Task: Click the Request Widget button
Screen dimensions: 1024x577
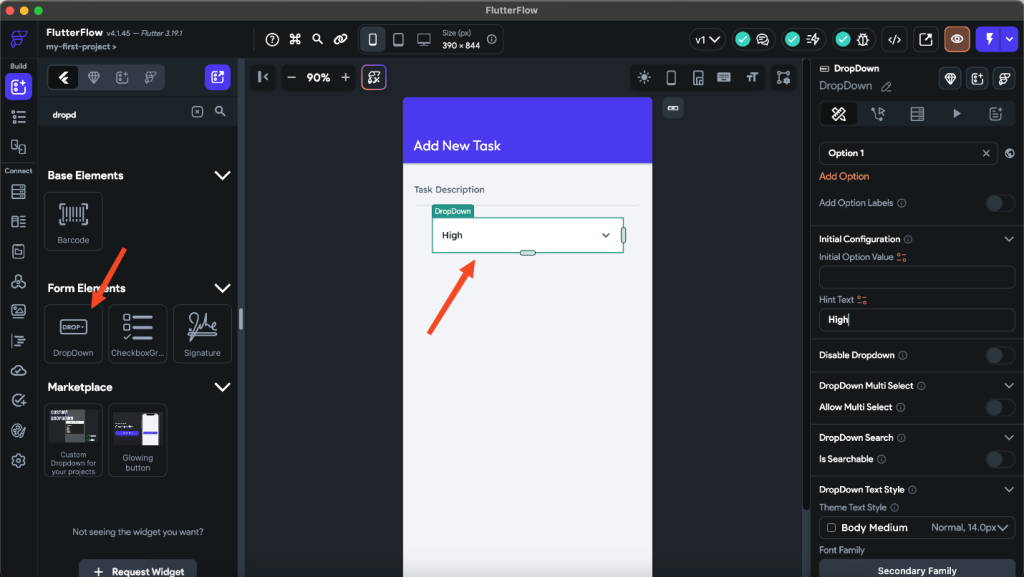Action: (138, 570)
